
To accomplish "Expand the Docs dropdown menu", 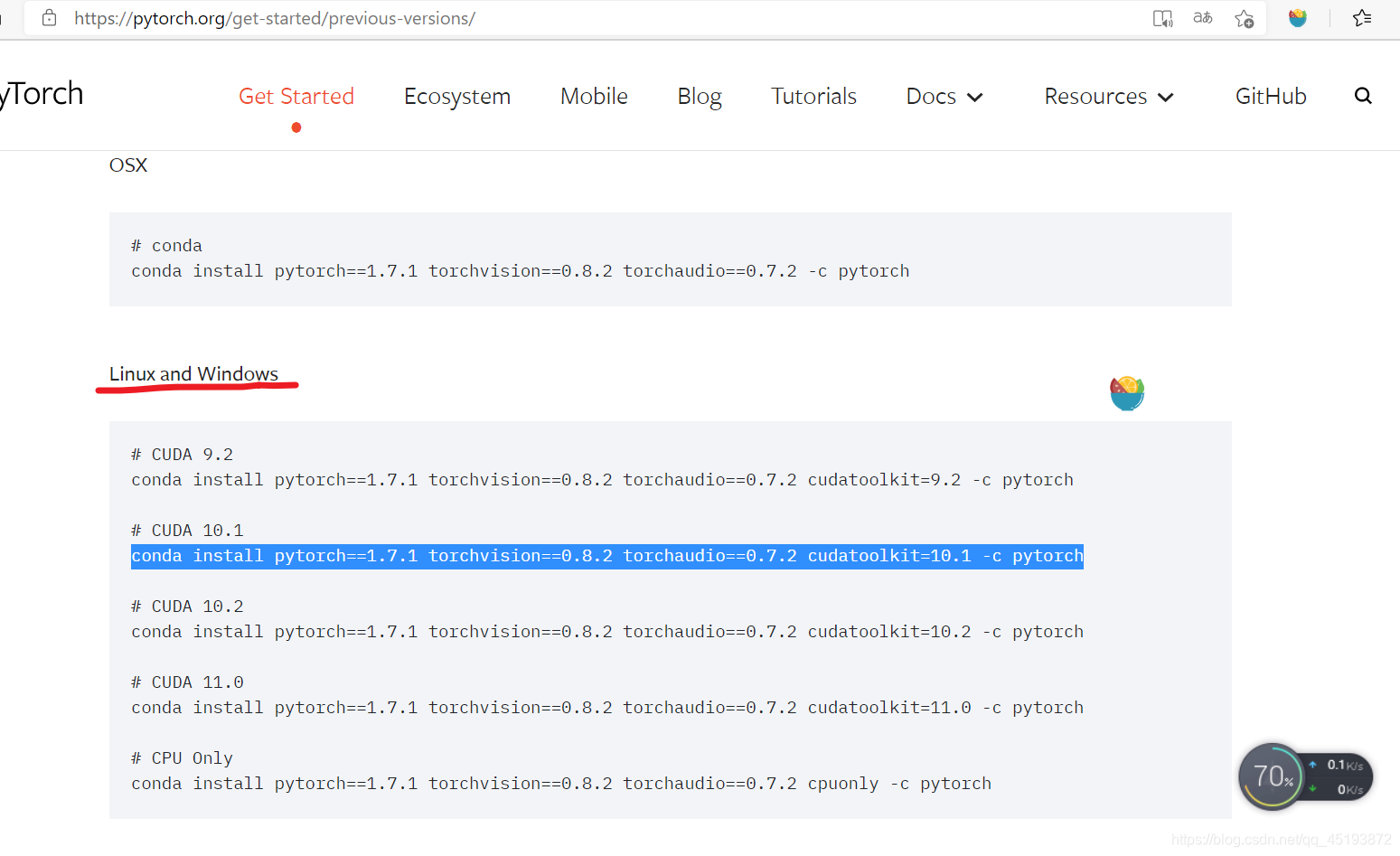I will coord(944,96).
